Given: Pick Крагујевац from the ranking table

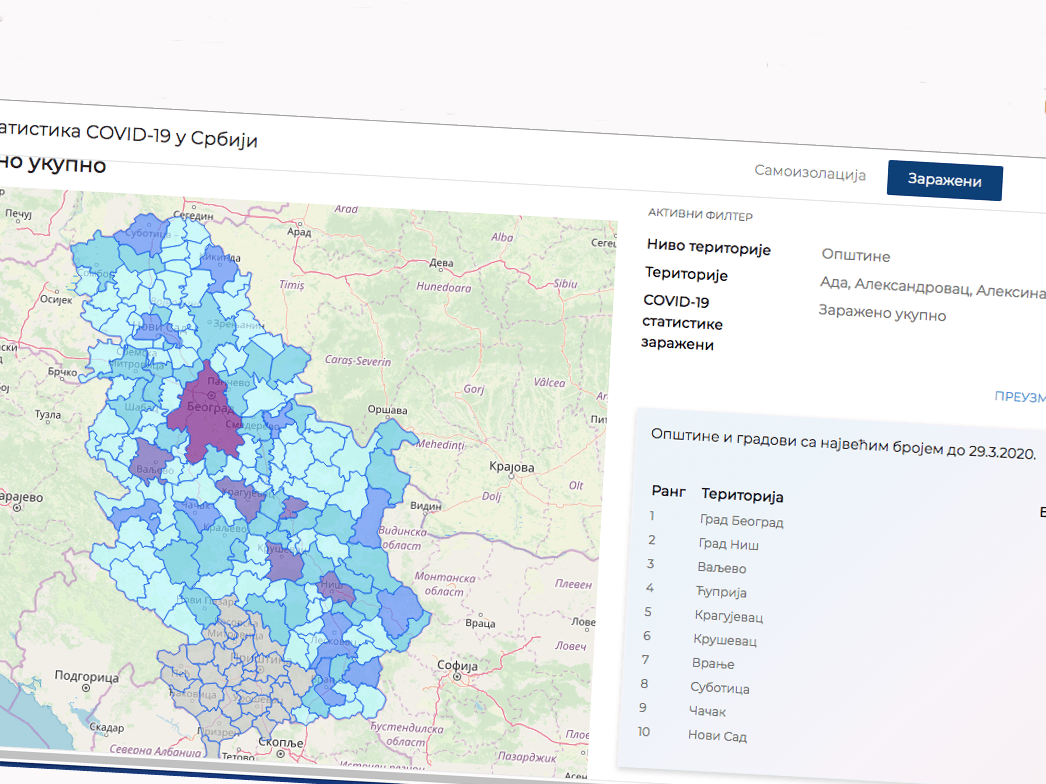Looking at the screenshot, I should click(x=728, y=616).
